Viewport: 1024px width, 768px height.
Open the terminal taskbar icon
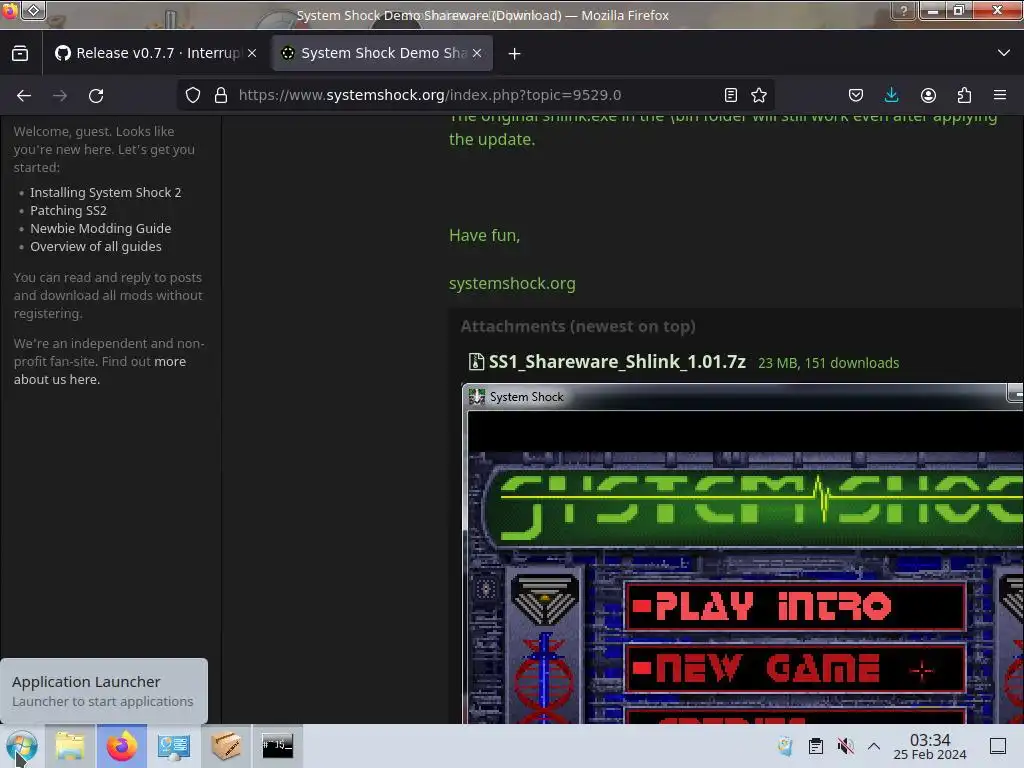coord(278,746)
